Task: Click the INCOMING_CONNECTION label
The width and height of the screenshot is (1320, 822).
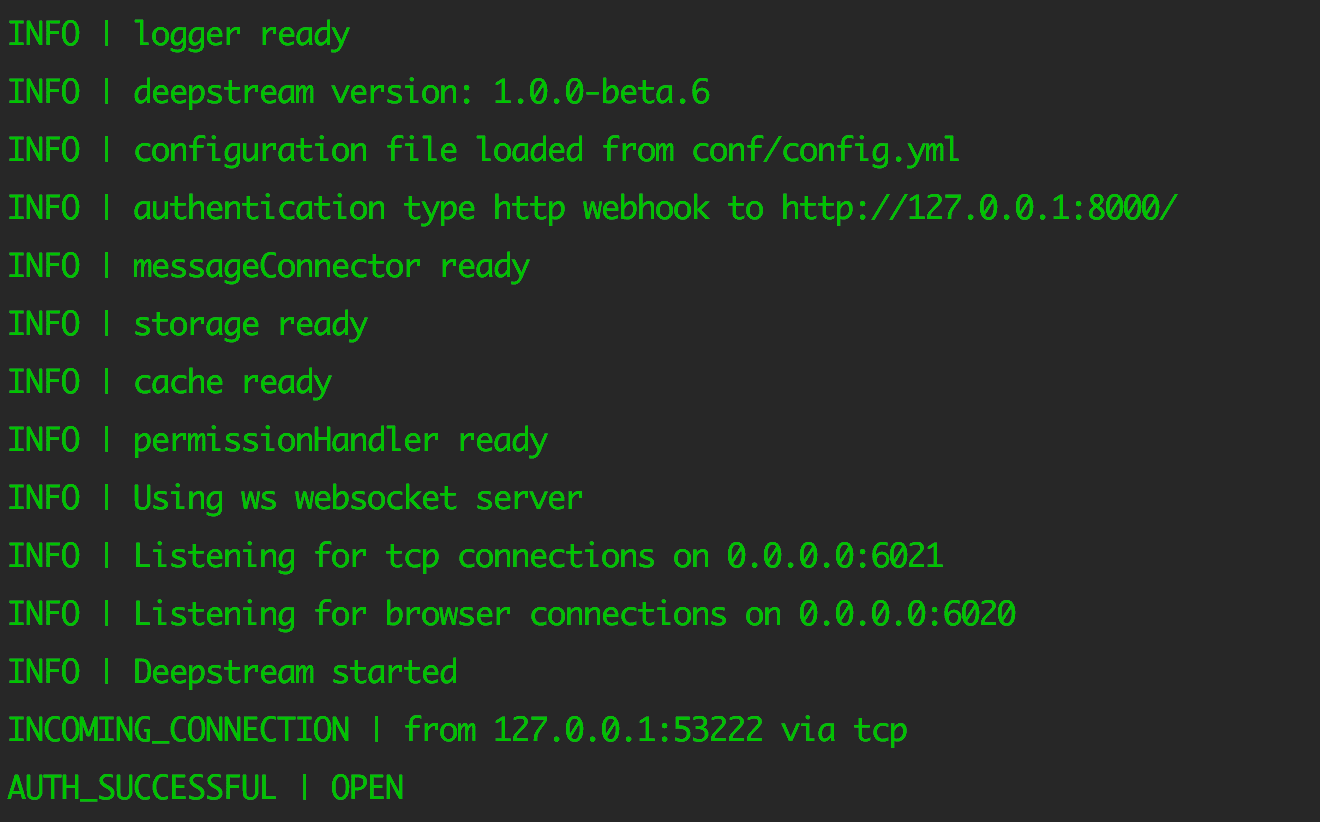Action: (x=179, y=731)
